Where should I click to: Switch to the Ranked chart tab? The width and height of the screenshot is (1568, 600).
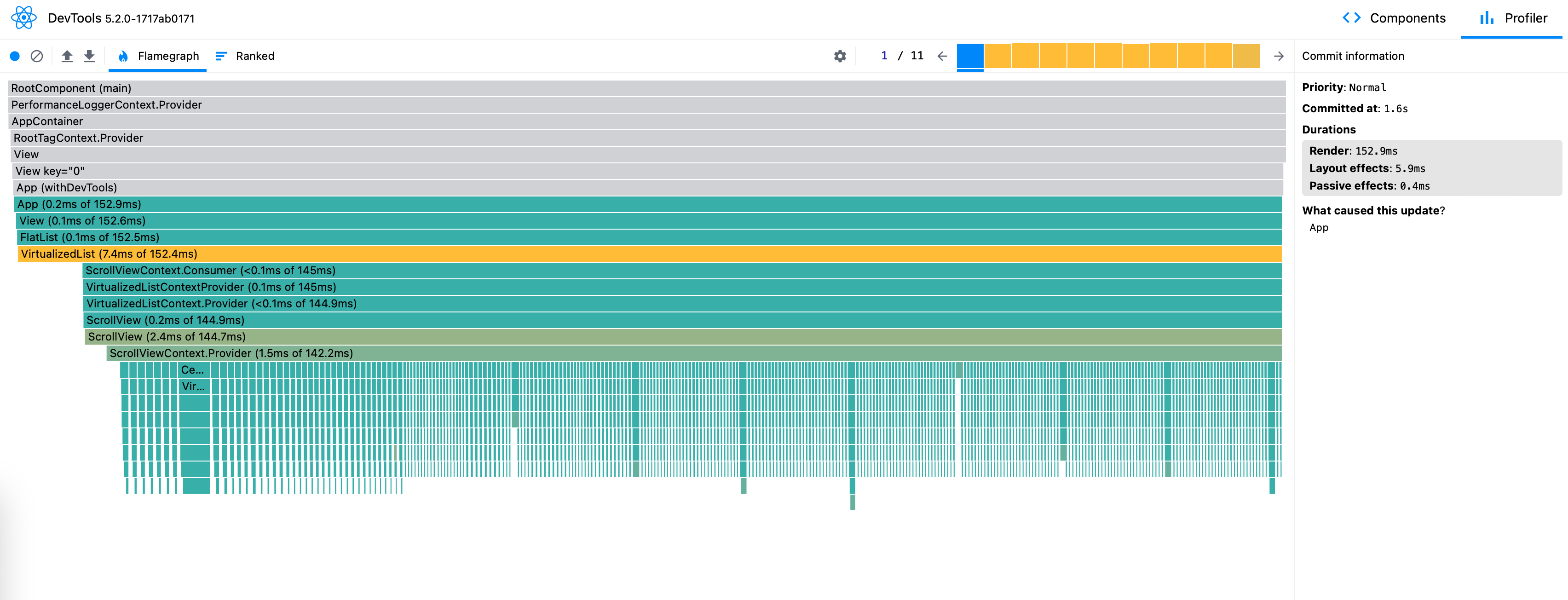point(245,56)
